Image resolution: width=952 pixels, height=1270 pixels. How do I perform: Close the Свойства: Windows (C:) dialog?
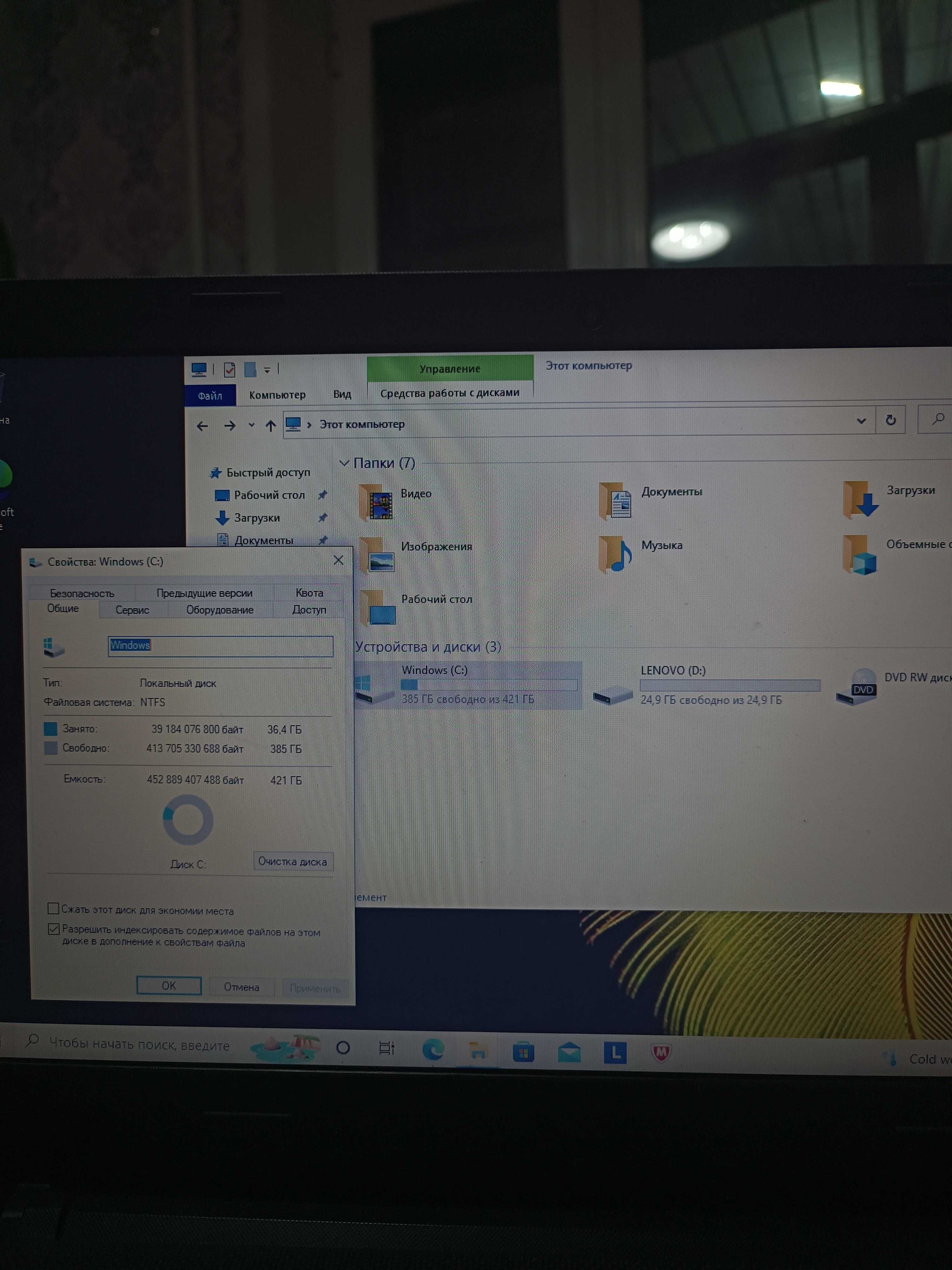[339, 560]
